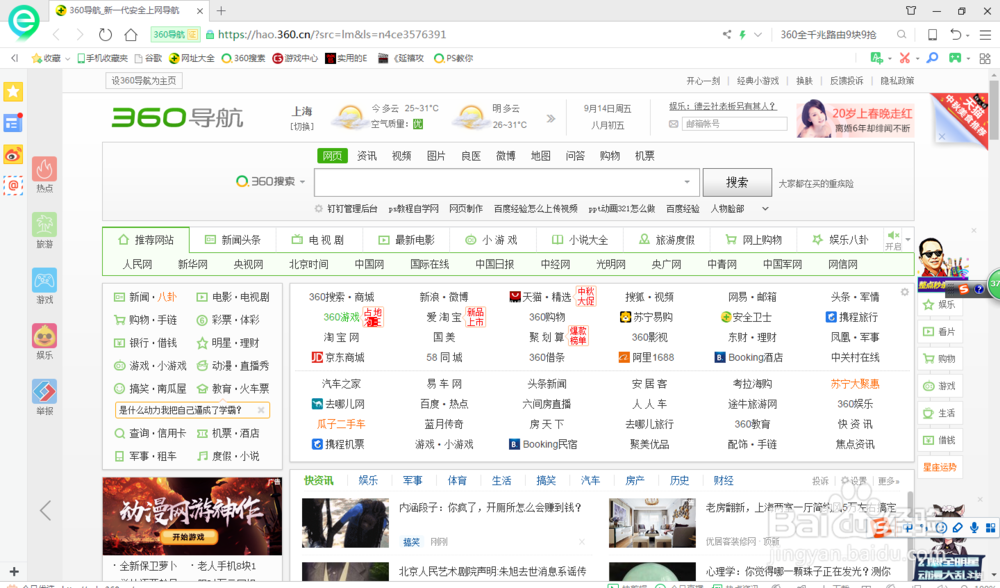
Task: Switch news feed to 体育 tab
Action: 457,480
